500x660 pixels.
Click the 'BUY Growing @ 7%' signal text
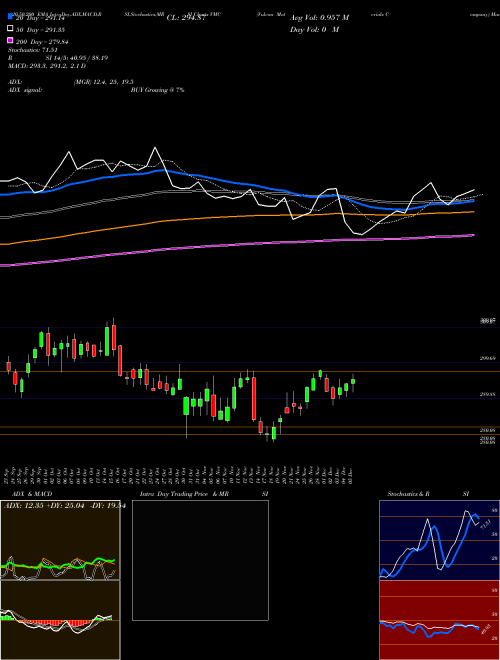click(157, 90)
